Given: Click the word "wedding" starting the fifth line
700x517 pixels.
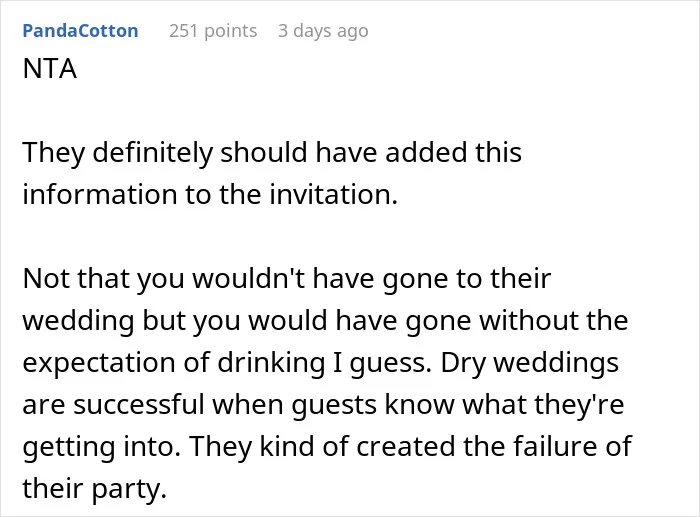Looking at the screenshot, I should [x=78, y=321].
